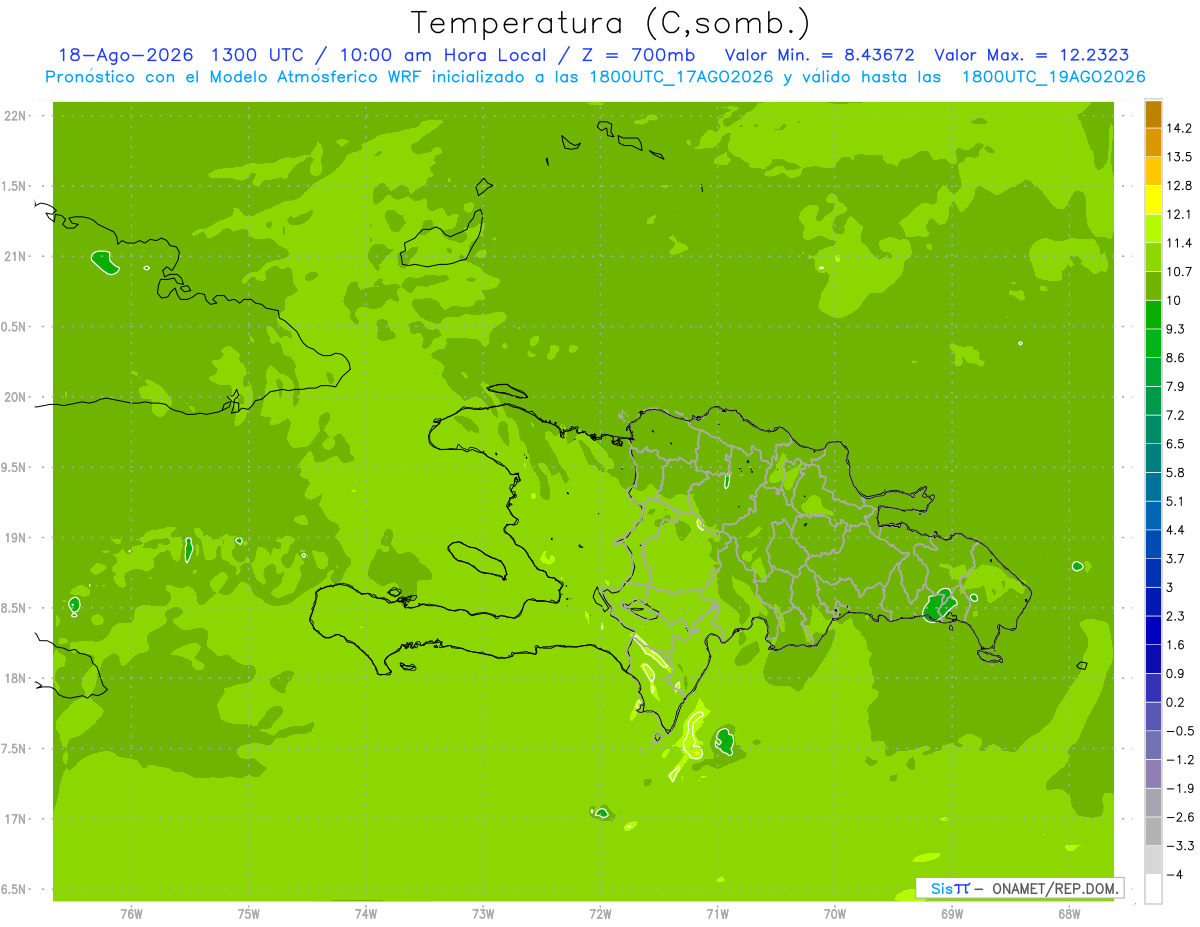The height and width of the screenshot is (927, 1200).
Task: Click the "75W" longitude label
Action: coord(249,913)
